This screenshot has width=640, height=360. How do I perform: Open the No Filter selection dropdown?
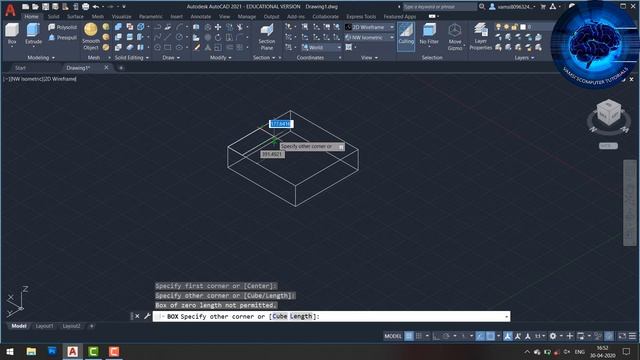[429, 35]
